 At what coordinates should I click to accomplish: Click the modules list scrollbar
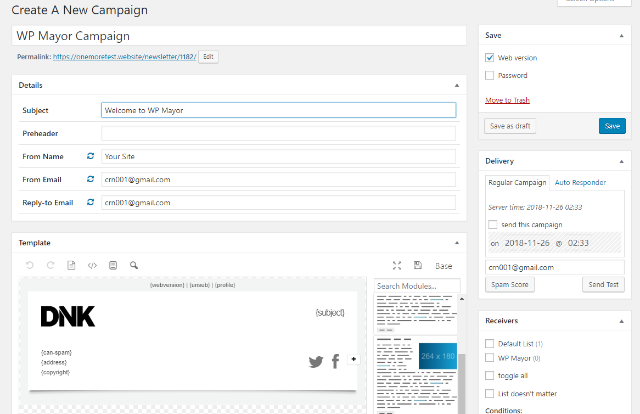point(462,383)
